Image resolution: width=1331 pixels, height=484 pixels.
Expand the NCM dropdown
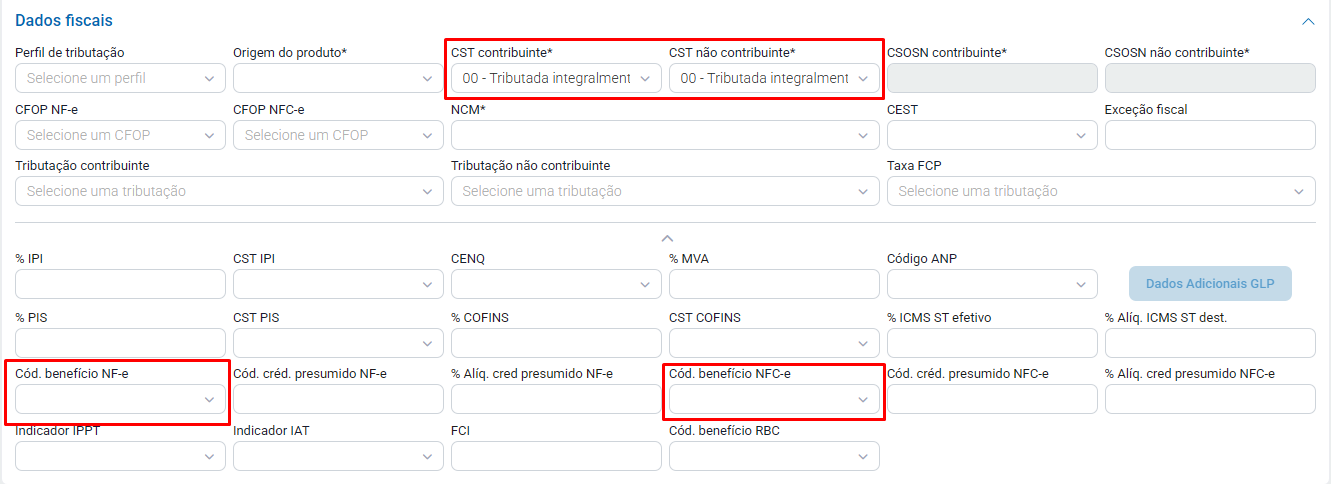[665, 135]
